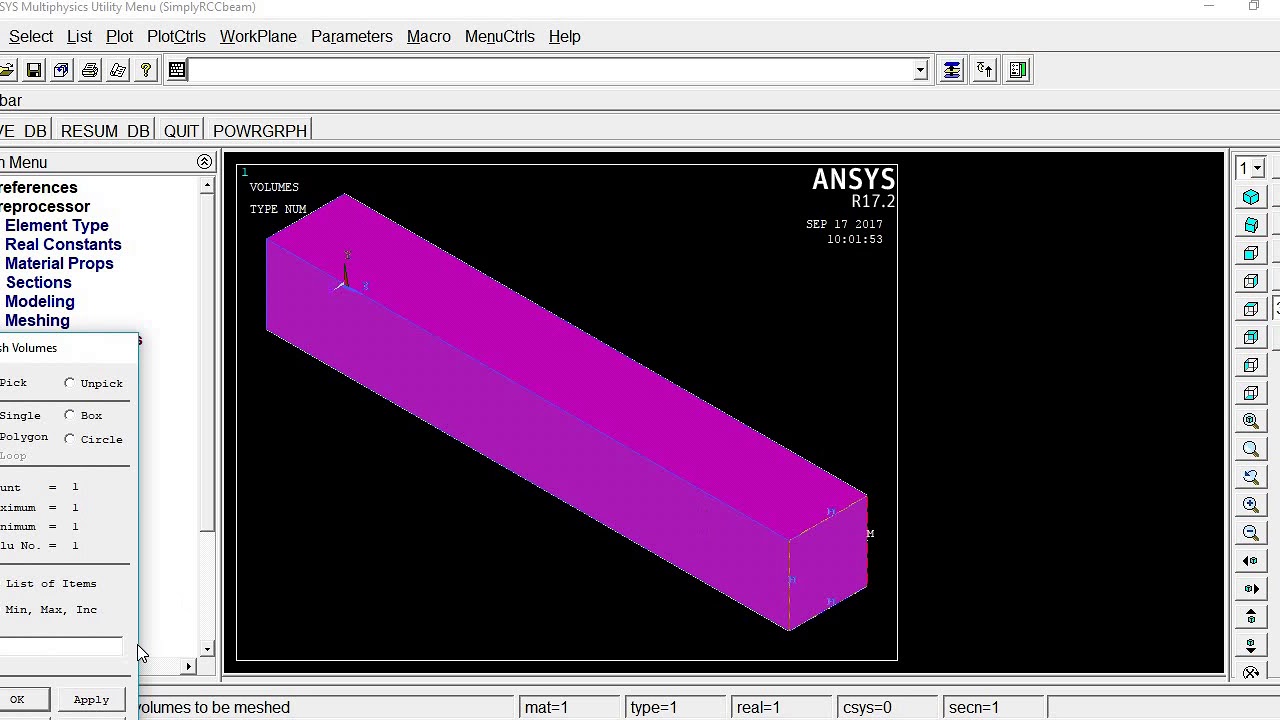1280x720 pixels.
Task: Open the MenuCtrls menu
Action: [499, 36]
